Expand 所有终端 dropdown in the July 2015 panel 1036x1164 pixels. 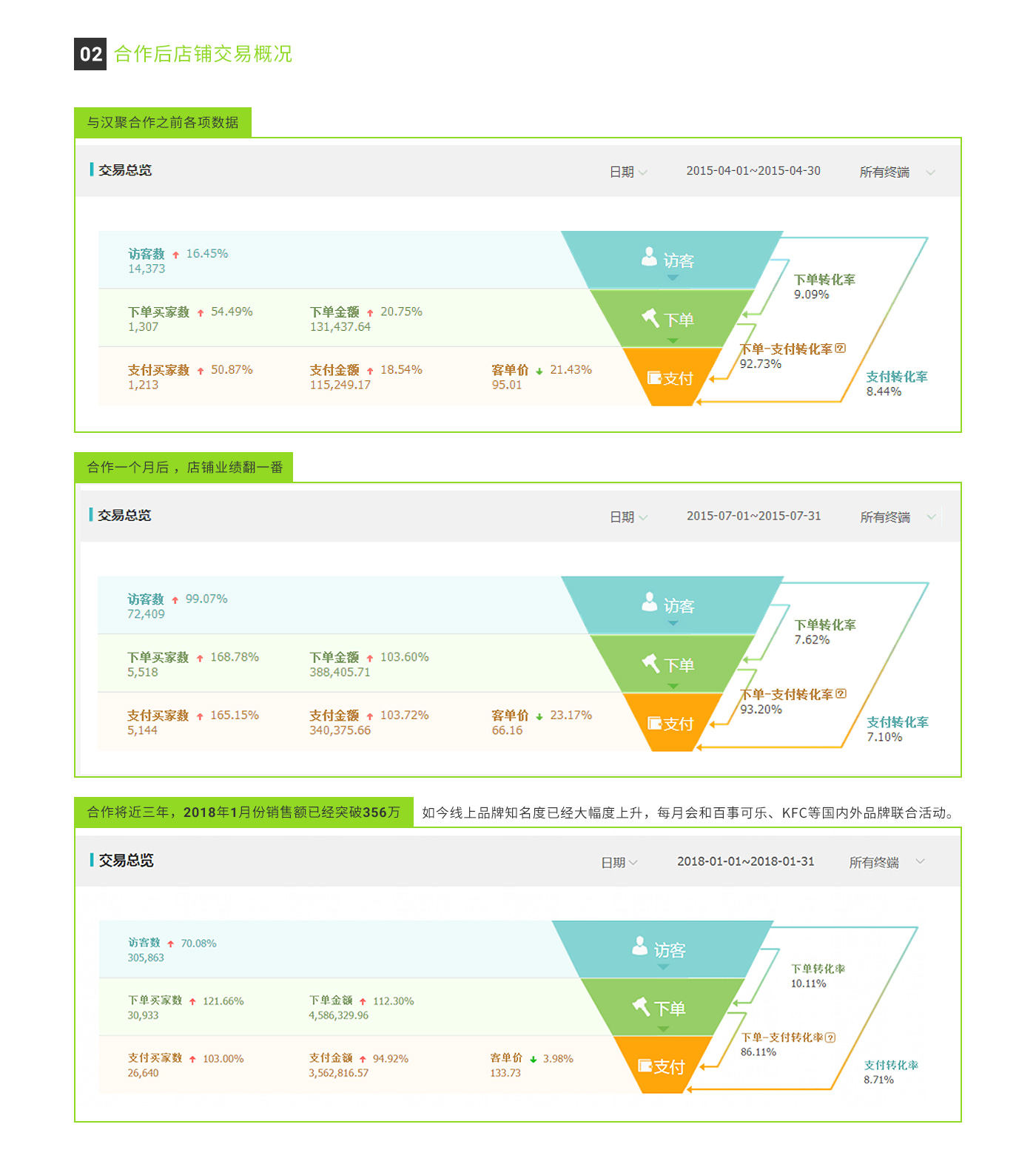(x=932, y=517)
